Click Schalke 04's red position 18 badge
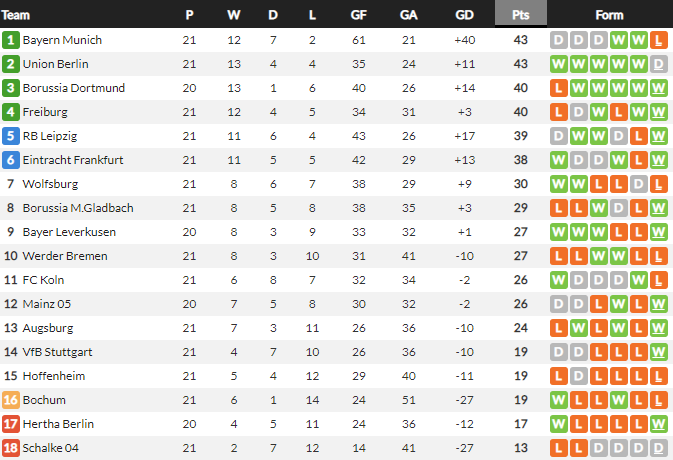The height and width of the screenshot is (460, 673). tap(11, 448)
